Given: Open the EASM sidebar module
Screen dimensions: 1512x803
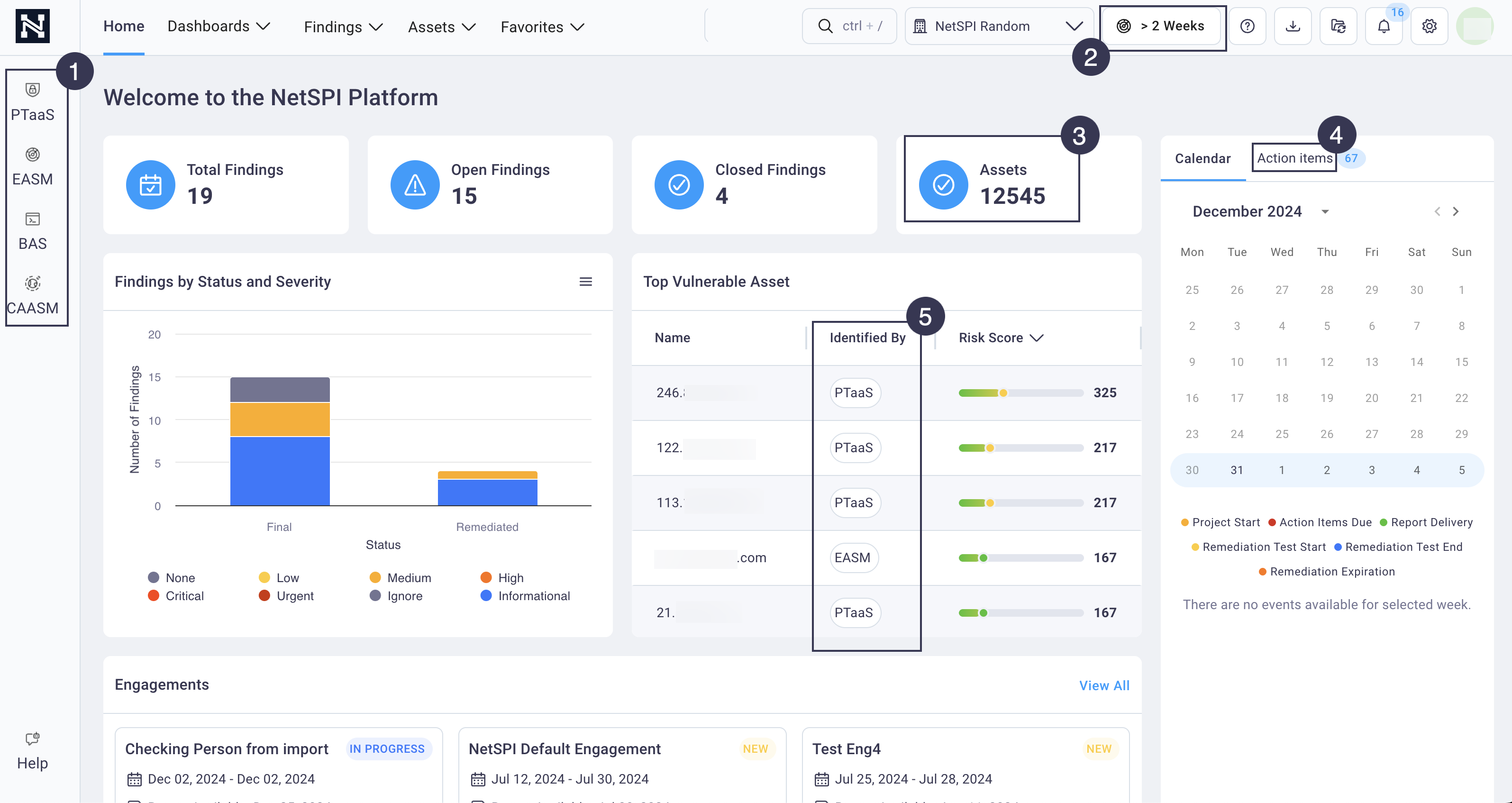Looking at the screenshot, I should 32,167.
